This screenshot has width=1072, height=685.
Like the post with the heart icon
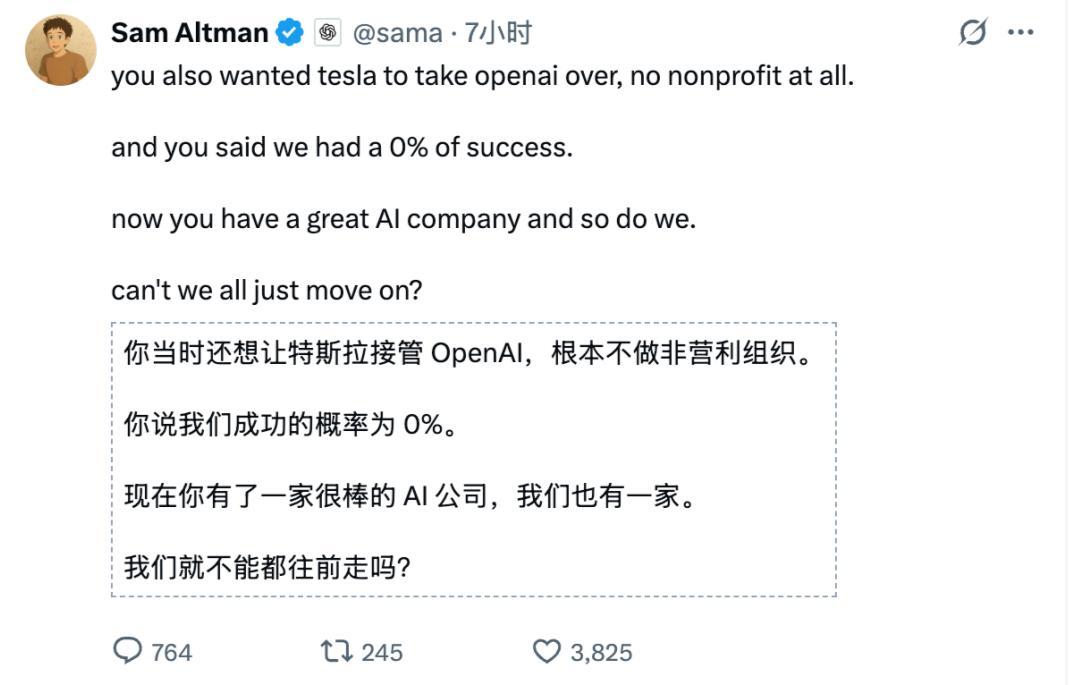(546, 652)
